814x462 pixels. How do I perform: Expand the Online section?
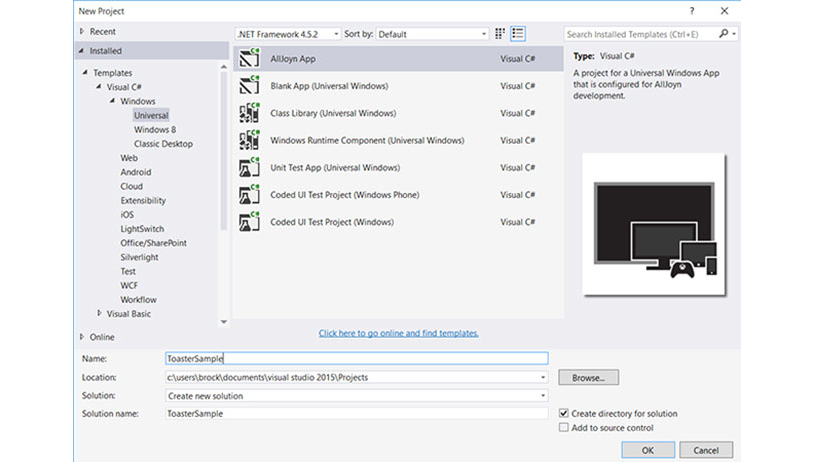82,337
